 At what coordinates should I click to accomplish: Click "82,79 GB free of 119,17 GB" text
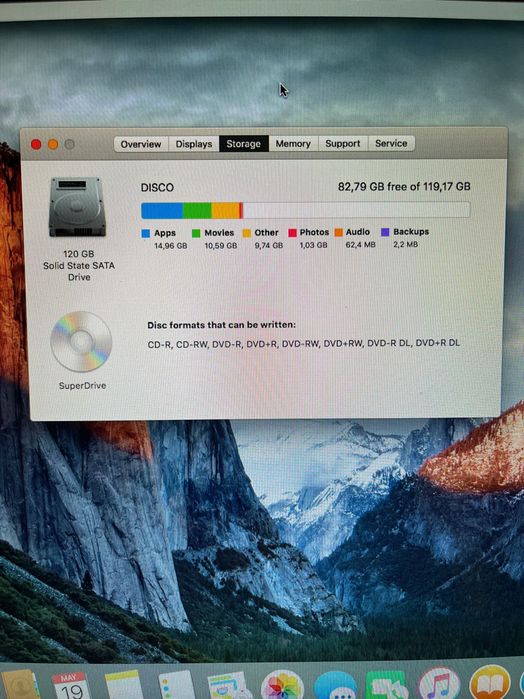[404, 186]
